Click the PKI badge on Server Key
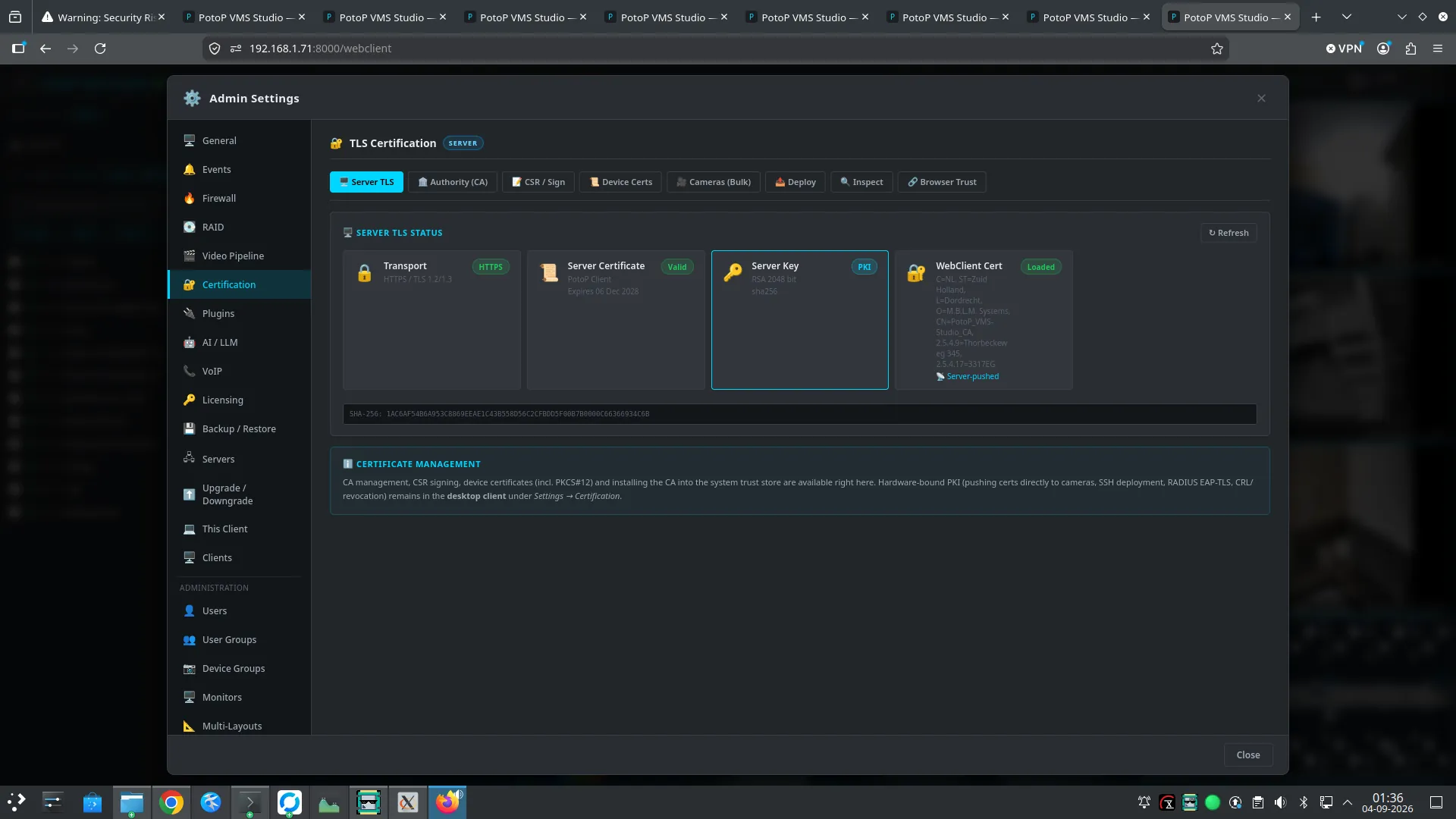1456x819 pixels. 864,267
